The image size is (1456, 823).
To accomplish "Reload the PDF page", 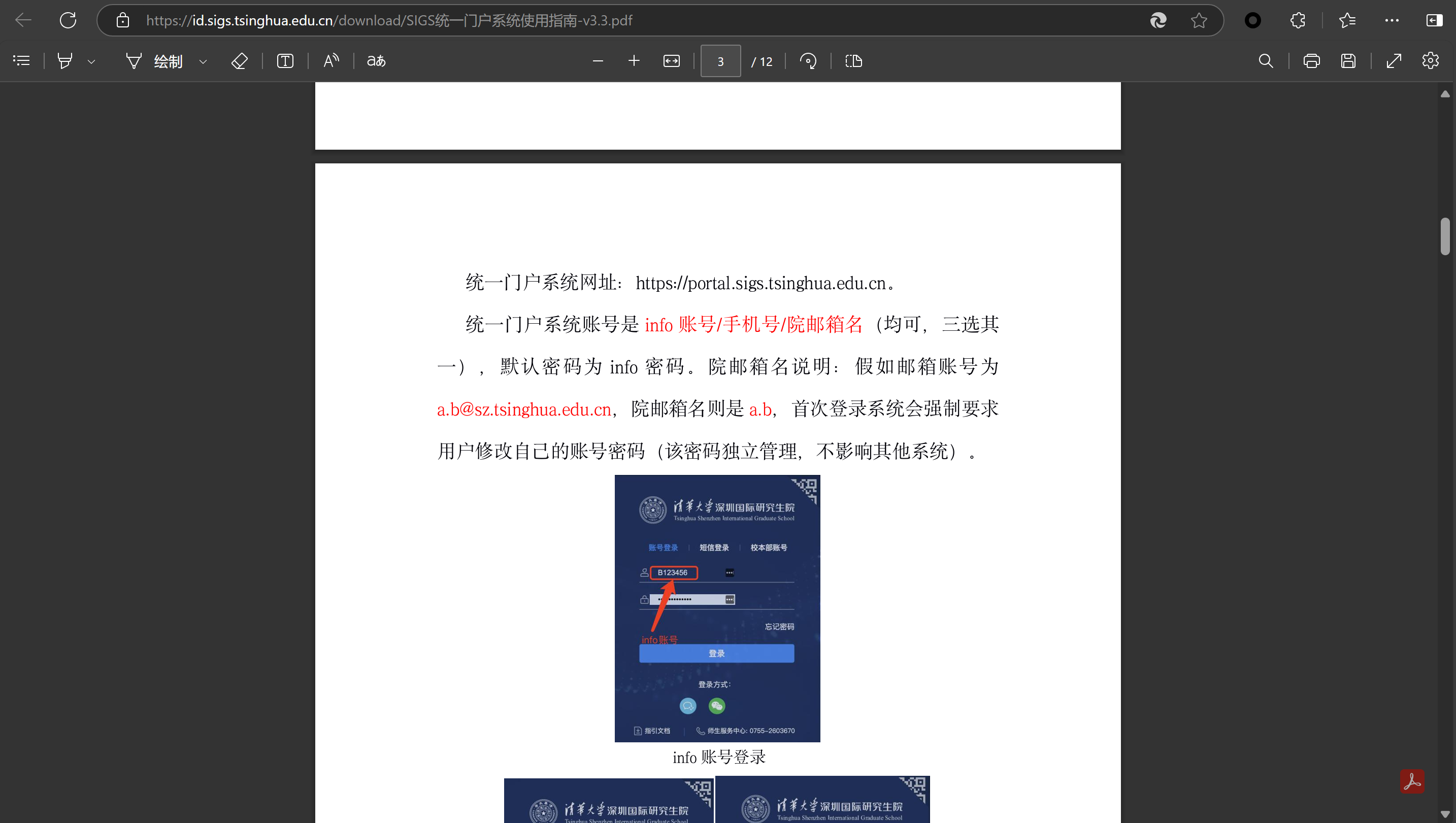I will (x=68, y=20).
